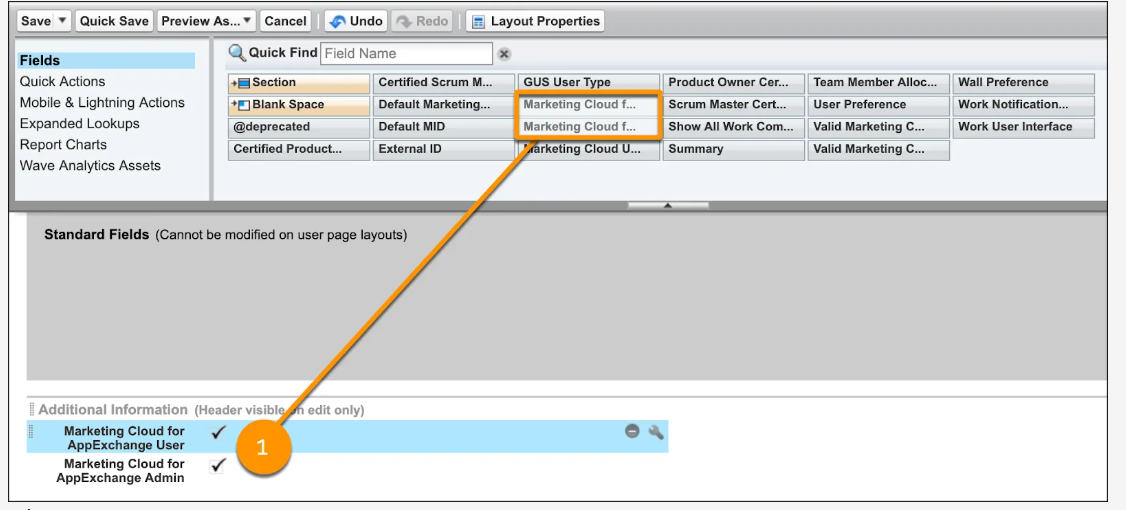Viewport: 1126px width, 510px height.
Task: Select the Team Member Alloc... field
Action: point(879,83)
